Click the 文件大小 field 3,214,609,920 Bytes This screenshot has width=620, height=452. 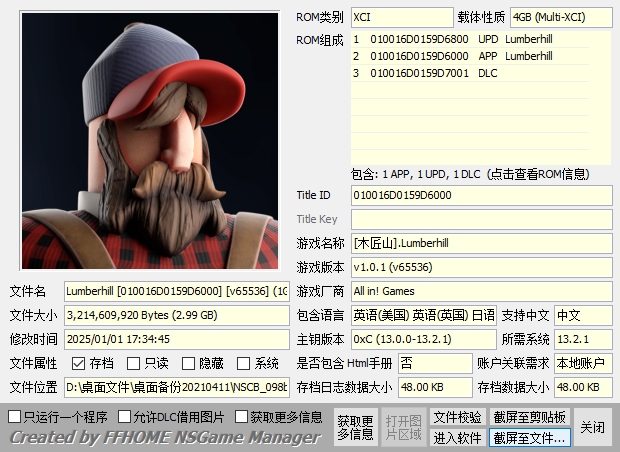tap(177, 315)
